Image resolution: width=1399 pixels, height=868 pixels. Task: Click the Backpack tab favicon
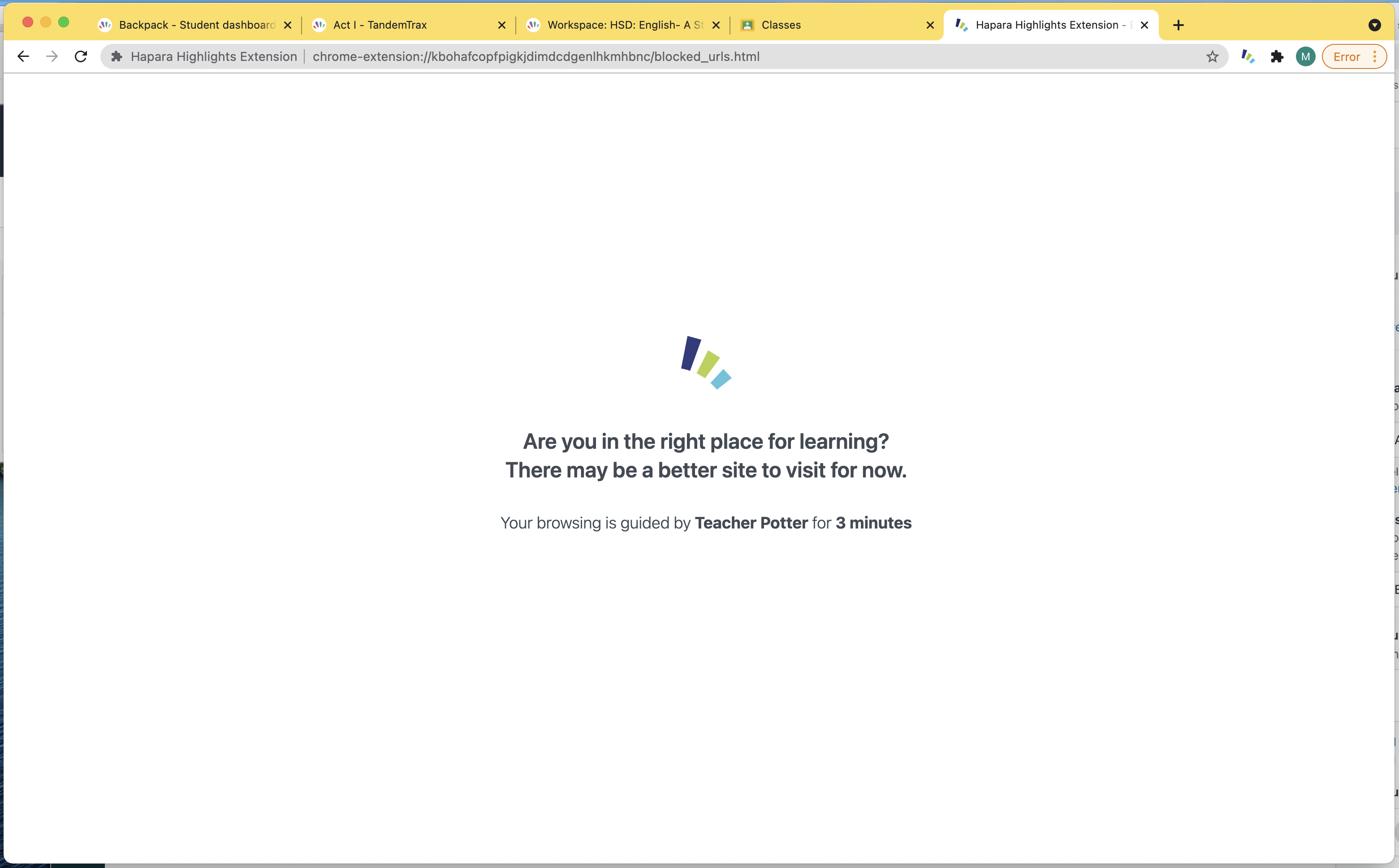104,25
